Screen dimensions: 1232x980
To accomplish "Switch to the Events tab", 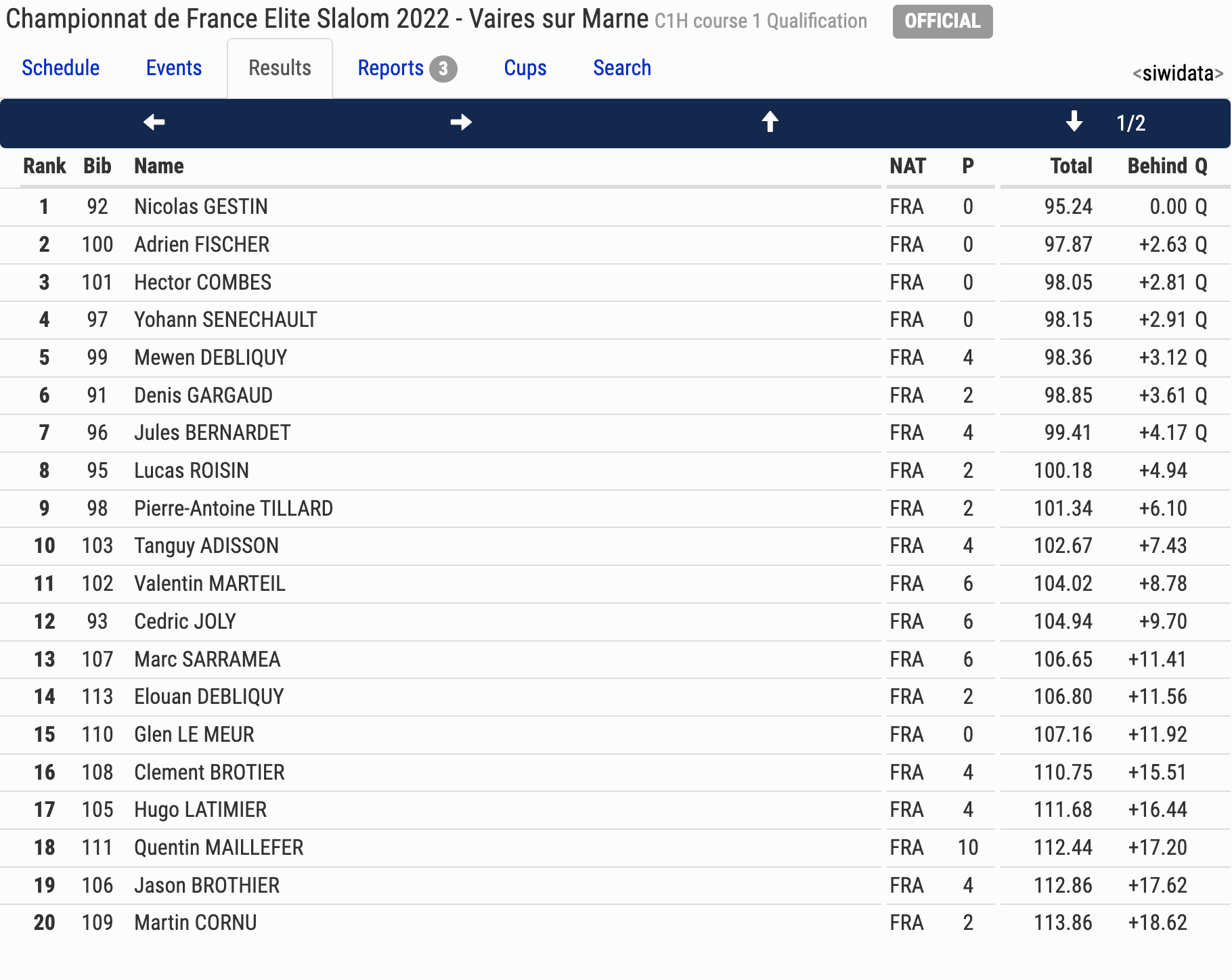I will click(x=174, y=68).
